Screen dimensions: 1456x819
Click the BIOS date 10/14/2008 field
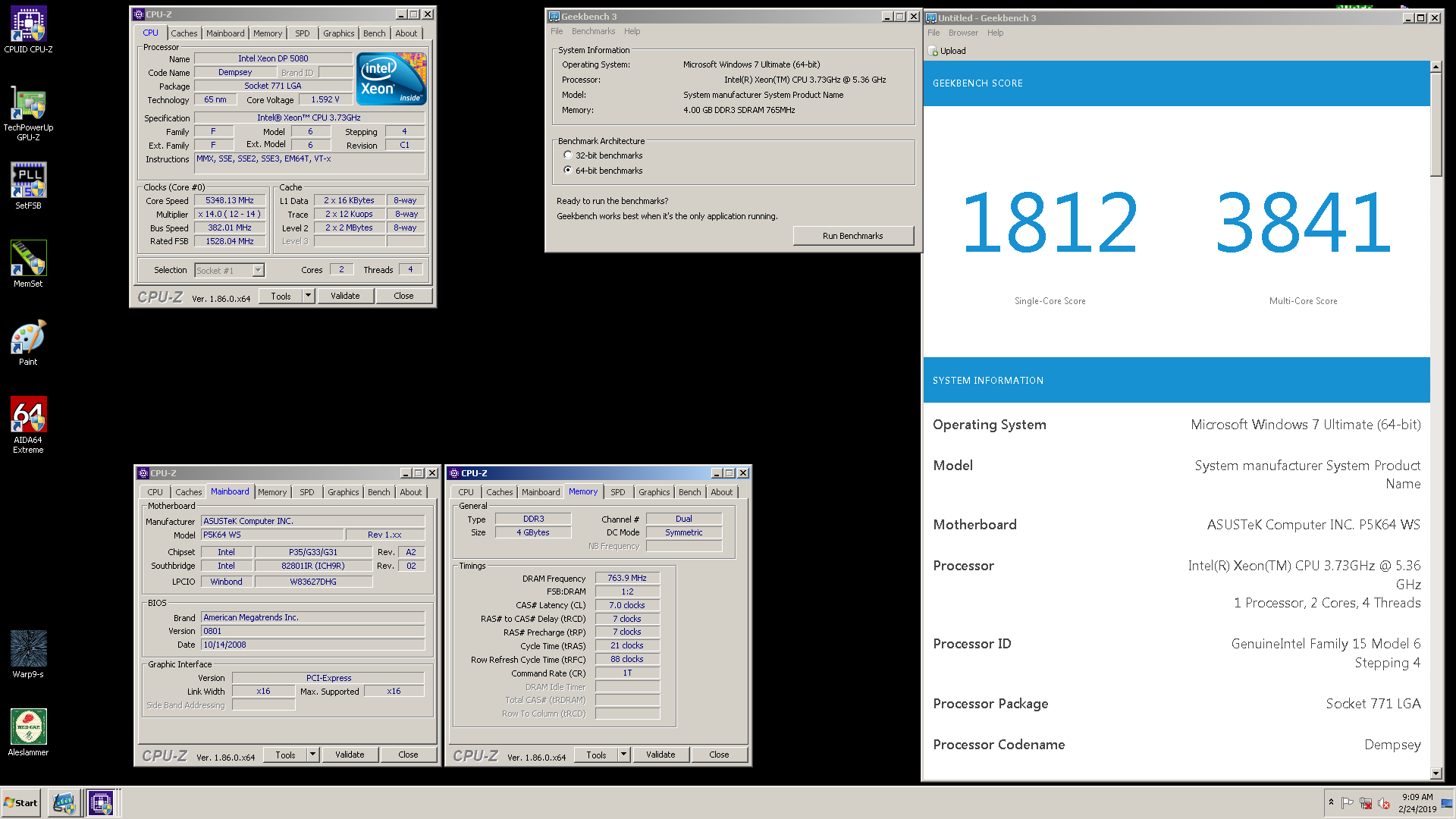point(312,645)
